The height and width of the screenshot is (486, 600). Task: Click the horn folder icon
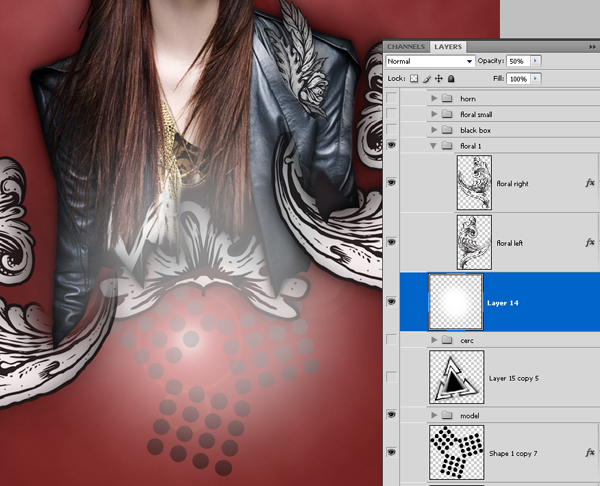[447, 98]
